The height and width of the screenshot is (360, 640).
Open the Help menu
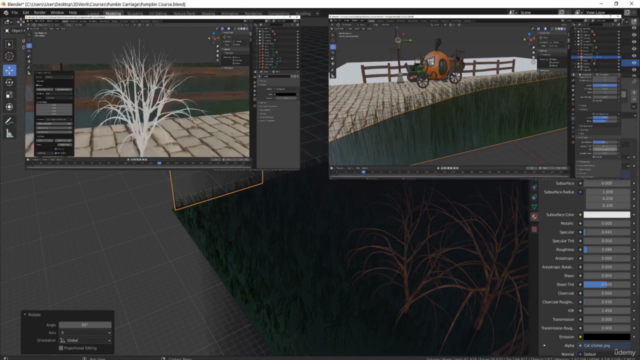73,13
